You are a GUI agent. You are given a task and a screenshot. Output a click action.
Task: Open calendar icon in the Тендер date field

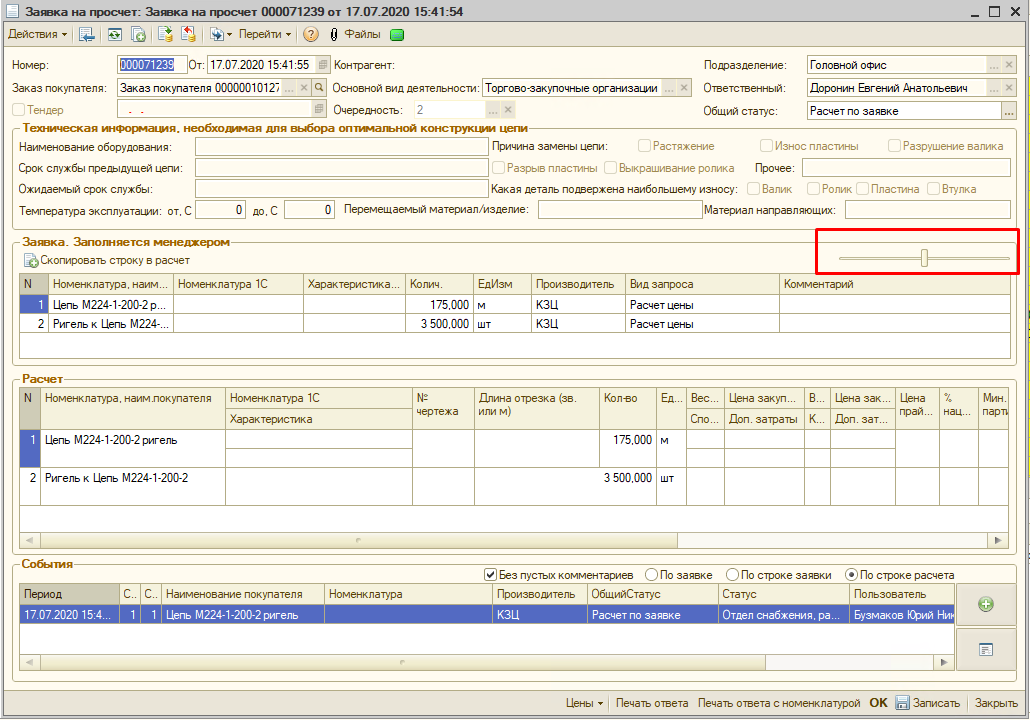click(x=319, y=110)
